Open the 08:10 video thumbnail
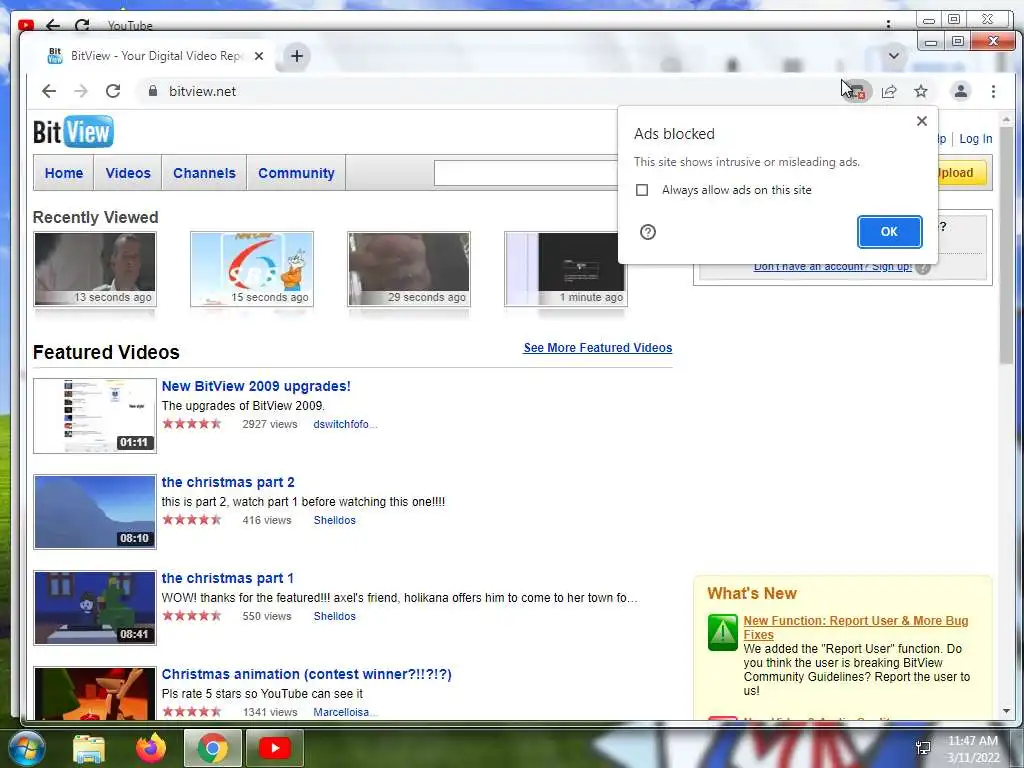The height and width of the screenshot is (768, 1024). coord(95,512)
